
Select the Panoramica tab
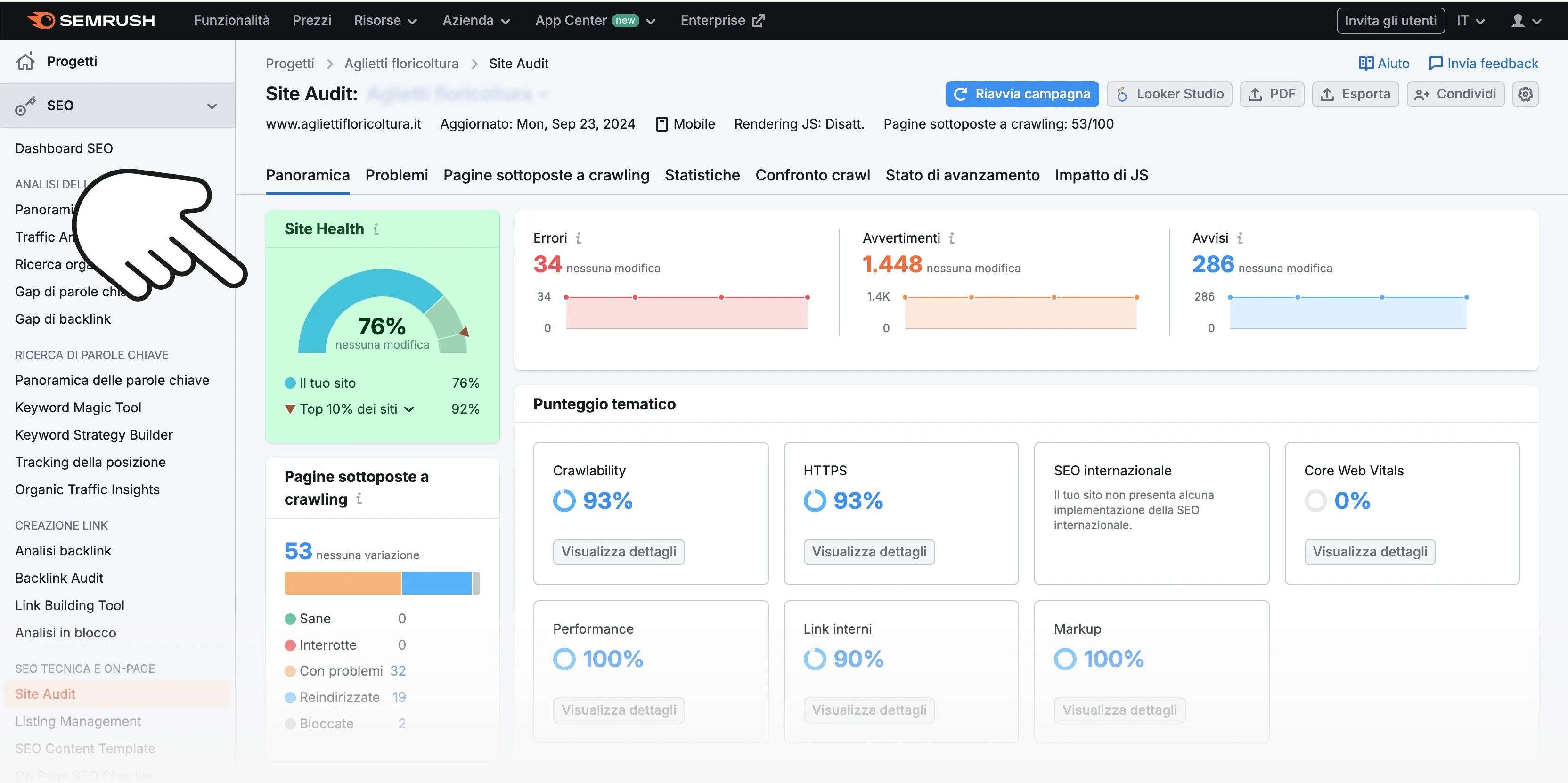click(307, 175)
